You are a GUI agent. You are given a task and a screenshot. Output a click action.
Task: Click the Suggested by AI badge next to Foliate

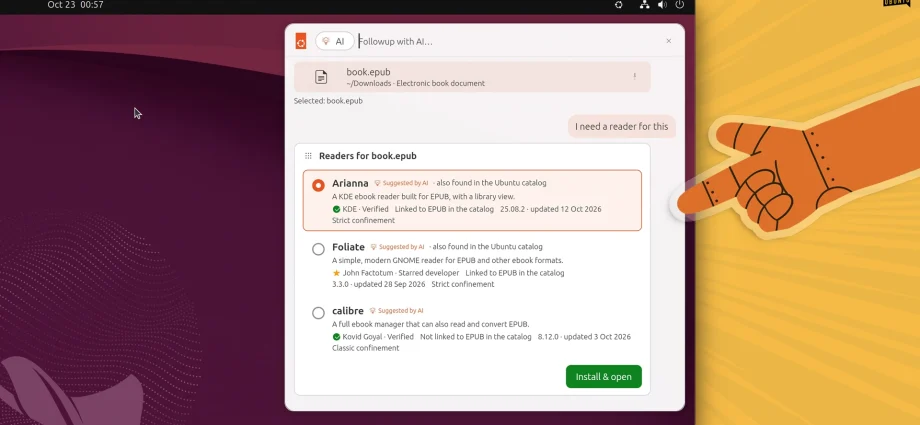click(397, 247)
